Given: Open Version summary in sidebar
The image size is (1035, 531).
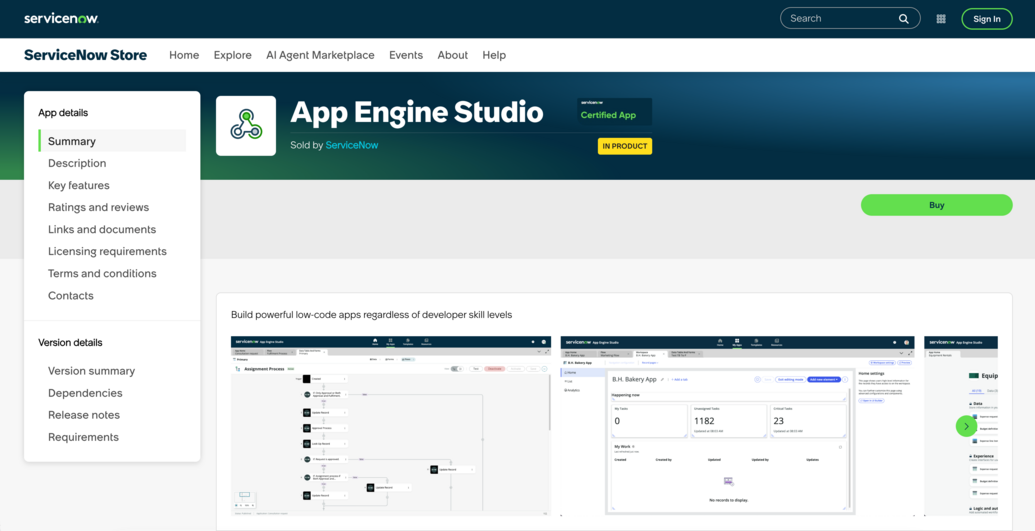Looking at the screenshot, I should pos(92,371).
